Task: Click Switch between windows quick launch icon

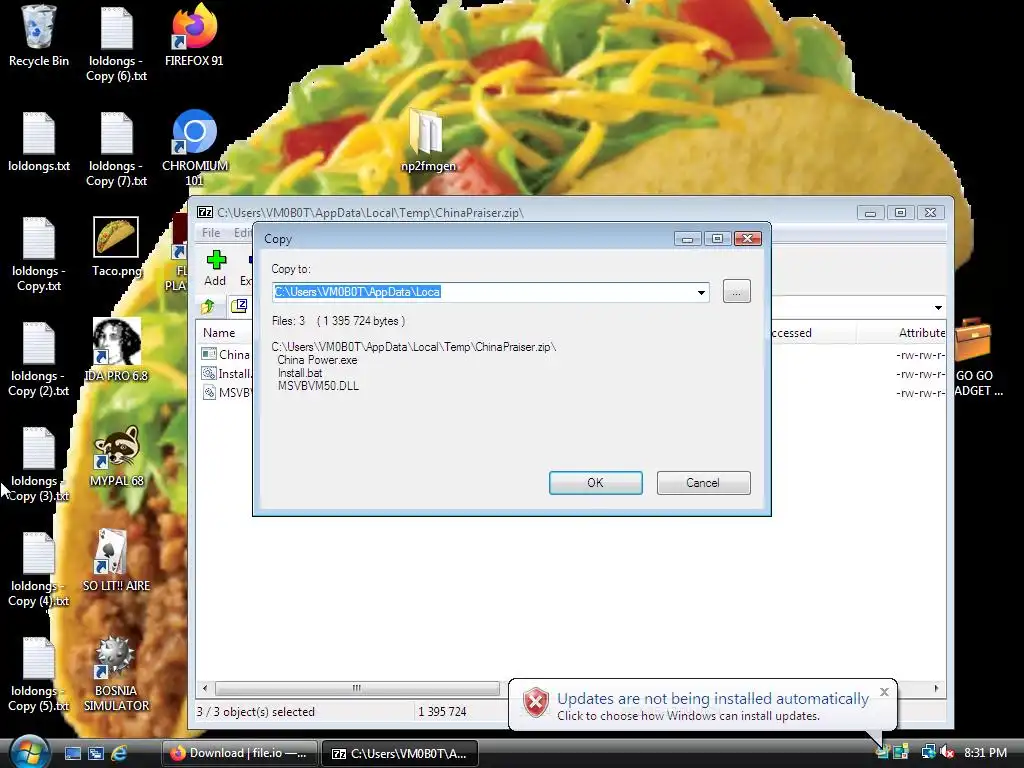Action: 96,753
